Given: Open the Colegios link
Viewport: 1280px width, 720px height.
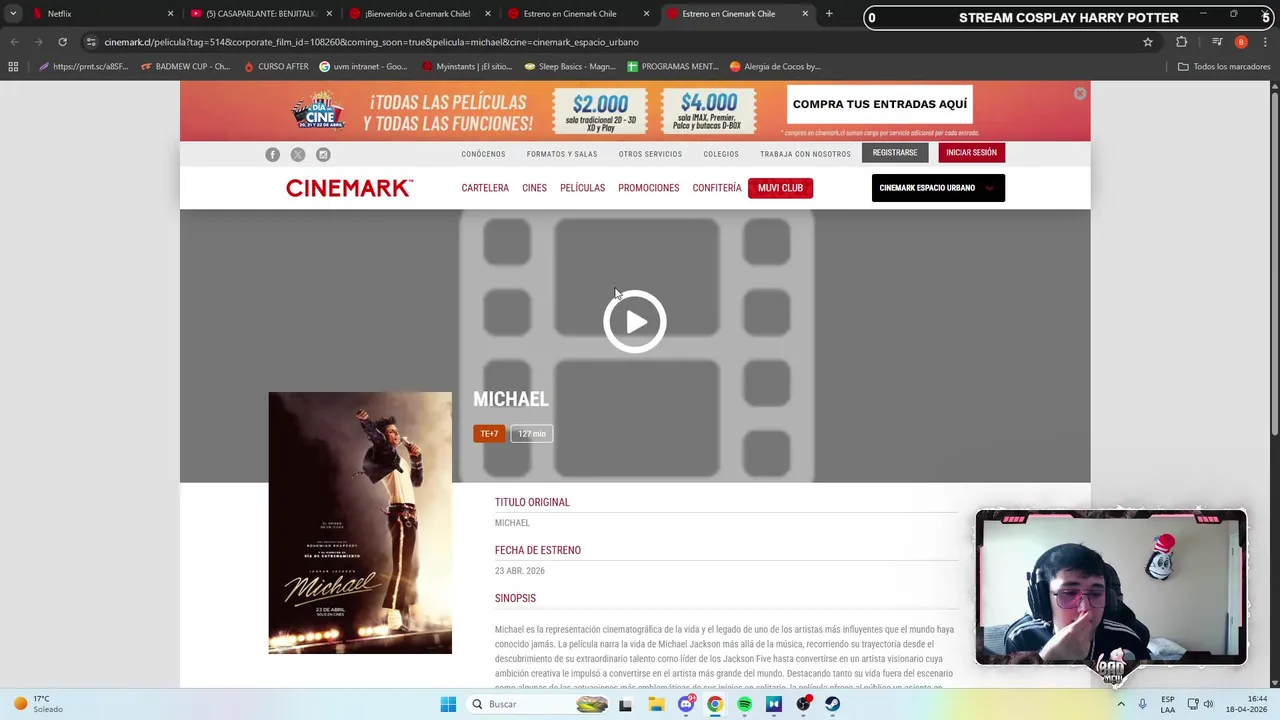Looking at the screenshot, I should pos(721,154).
